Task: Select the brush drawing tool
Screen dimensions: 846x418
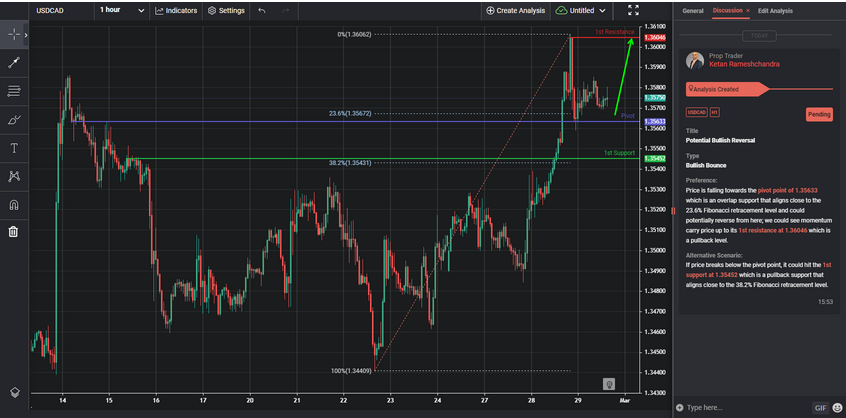Action: pos(14,120)
